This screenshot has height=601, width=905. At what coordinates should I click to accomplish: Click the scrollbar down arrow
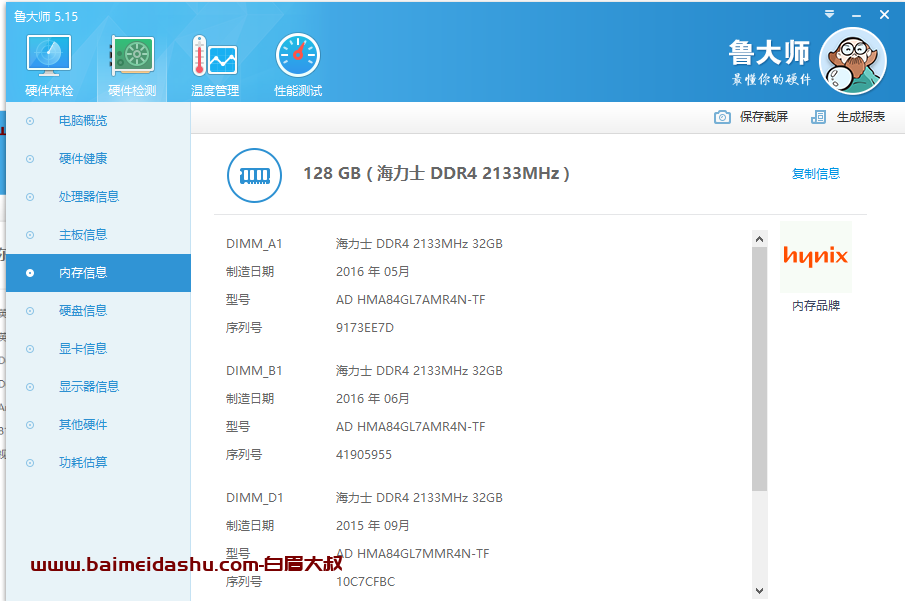click(x=760, y=591)
